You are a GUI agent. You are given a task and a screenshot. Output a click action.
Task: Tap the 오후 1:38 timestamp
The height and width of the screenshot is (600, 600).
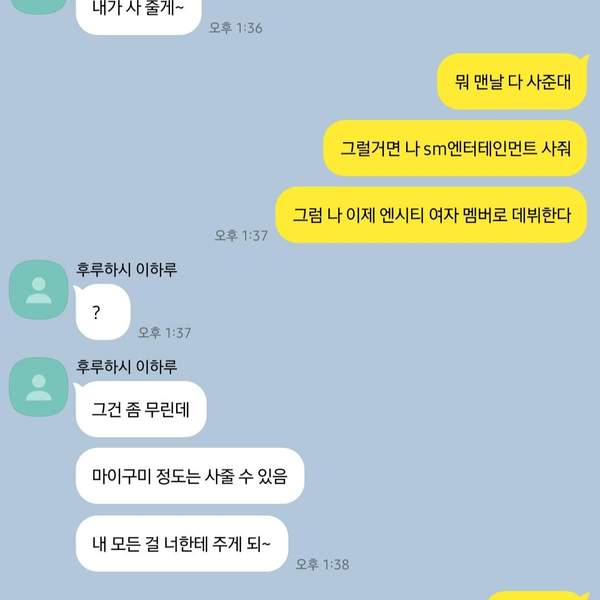click(323, 564)
